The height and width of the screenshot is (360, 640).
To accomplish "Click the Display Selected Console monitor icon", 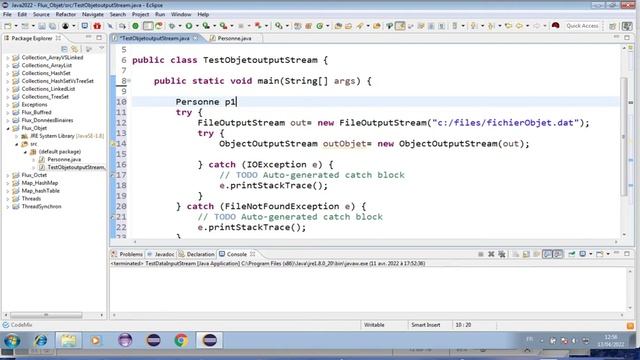I will point(582,254).
